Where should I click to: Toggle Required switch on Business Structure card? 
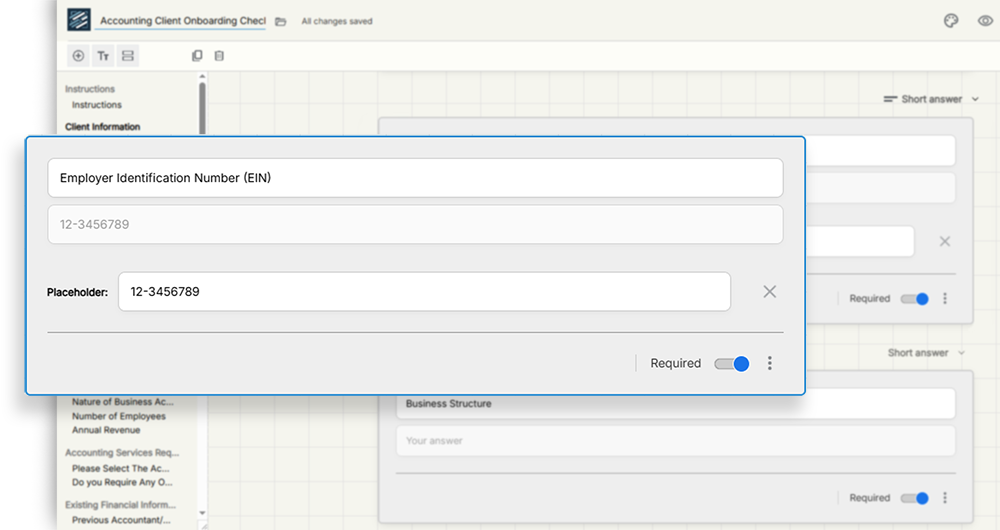coord(915,498)
